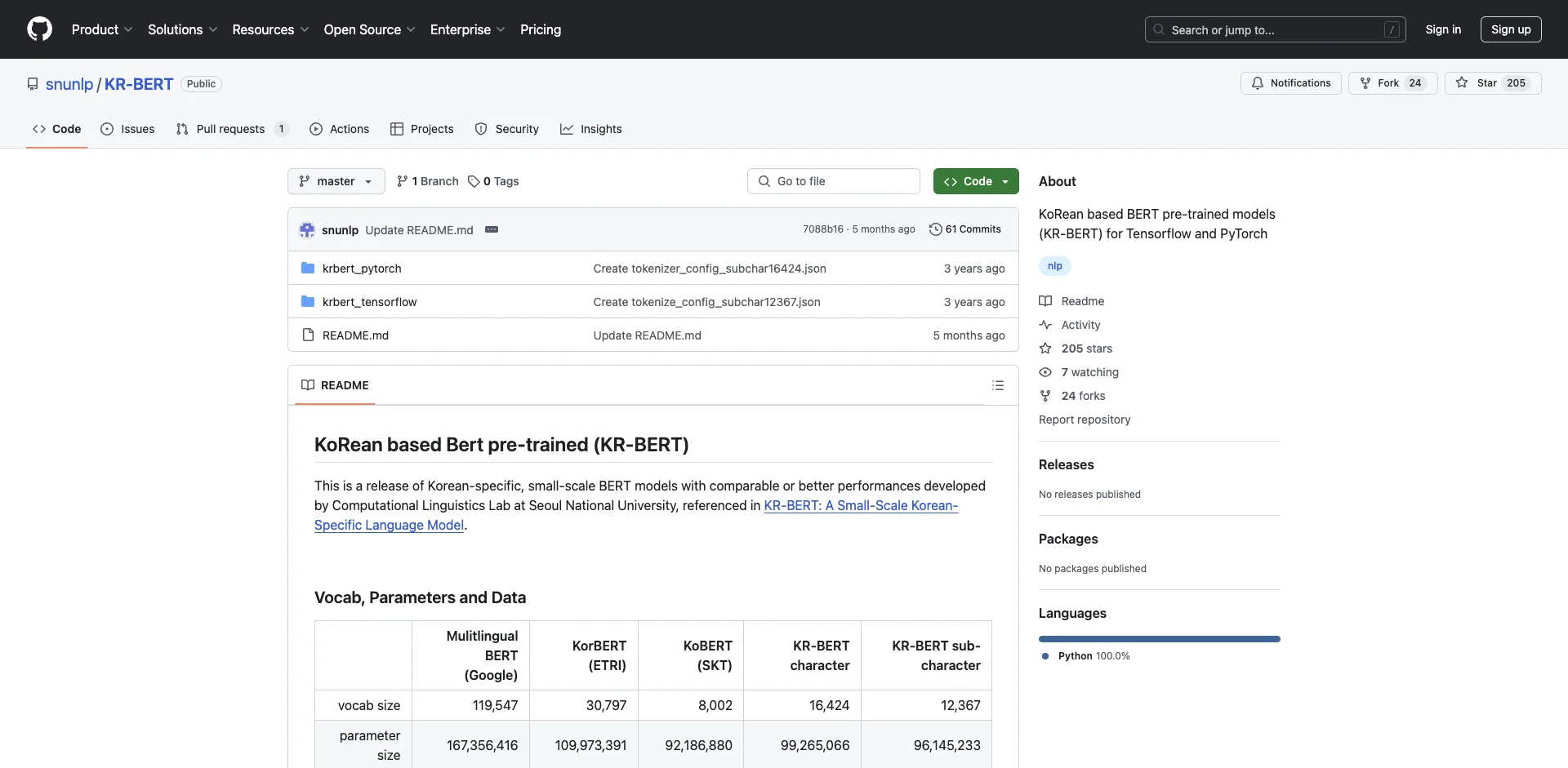Click the Sign up button
1568x768 pixels.
pos(1511,29)
